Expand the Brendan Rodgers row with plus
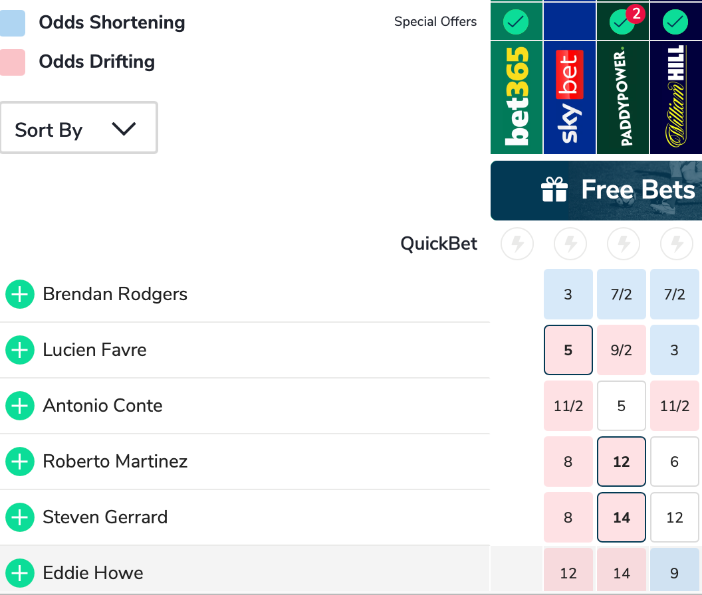 tap(20, 294)
